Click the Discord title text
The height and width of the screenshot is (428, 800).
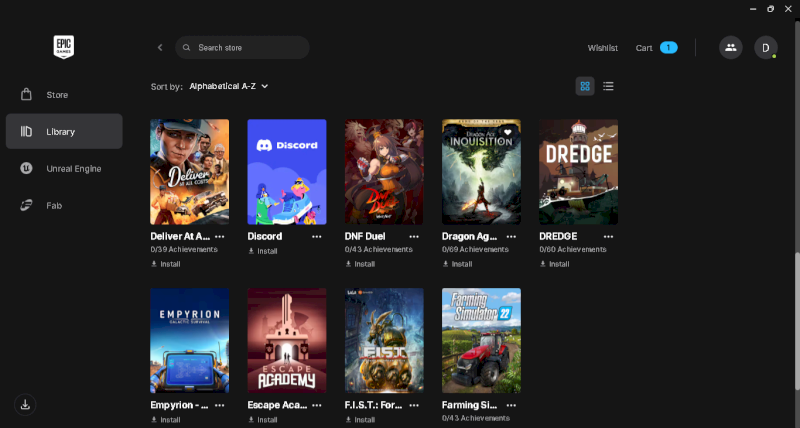tap(265, 236)
